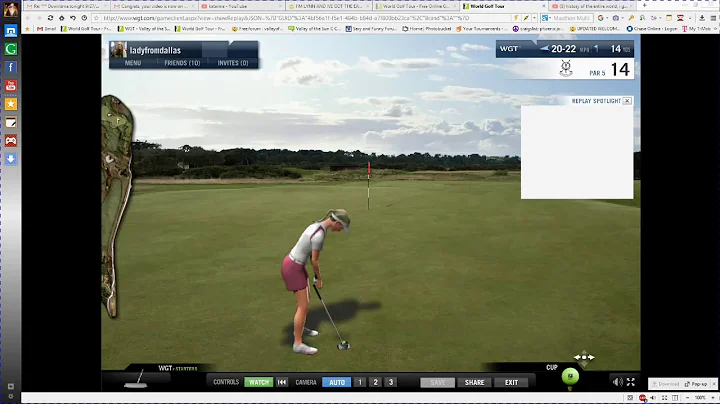The image size is (720, 404).
Task: Click the WGT logo in the scoreboard
Action: point(509,49)
